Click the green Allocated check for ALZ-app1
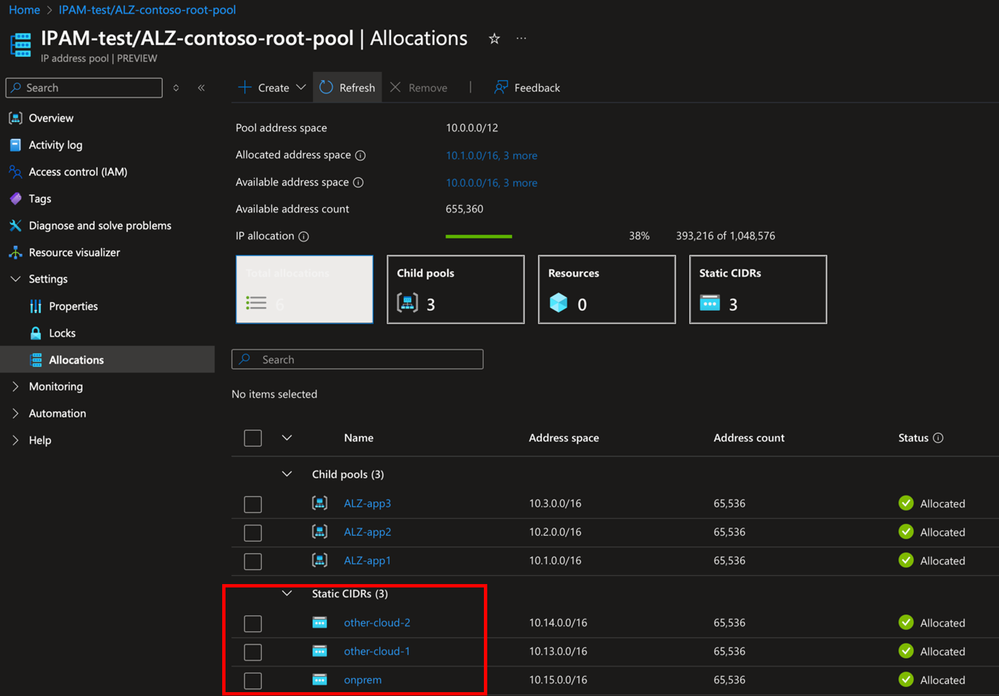Viewport: 999px width, 696px height. click(906, 560)
